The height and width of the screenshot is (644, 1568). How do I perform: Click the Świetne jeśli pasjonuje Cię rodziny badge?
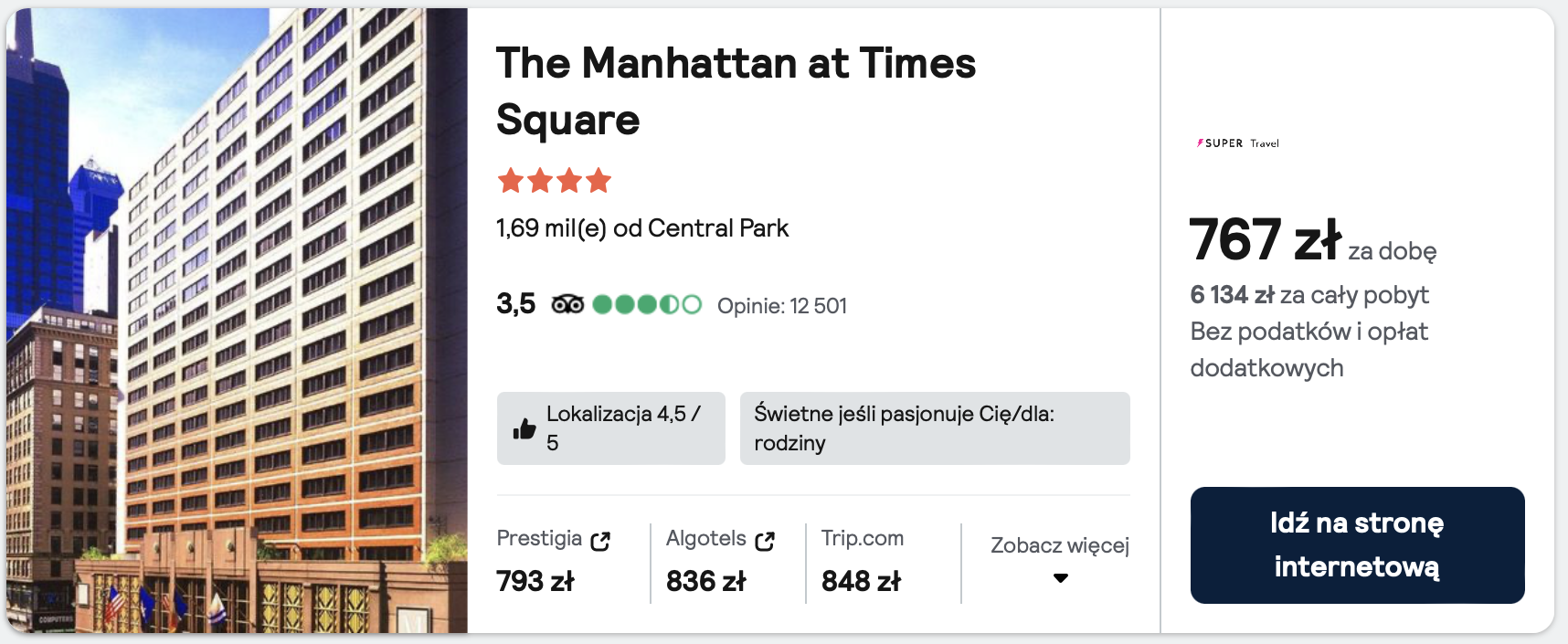point(934,428)
